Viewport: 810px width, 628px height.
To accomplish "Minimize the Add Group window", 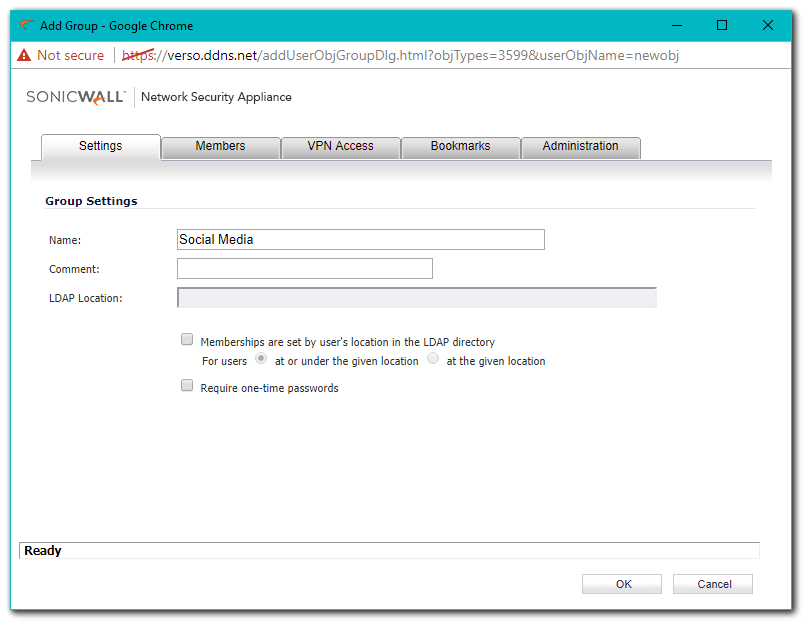I will (676, 25).
